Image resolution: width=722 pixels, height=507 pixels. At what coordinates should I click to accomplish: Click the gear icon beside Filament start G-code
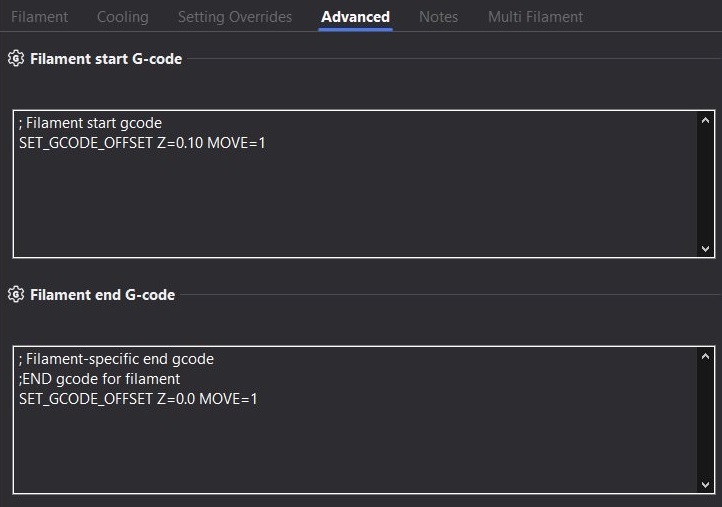click(x=15, y=59)
